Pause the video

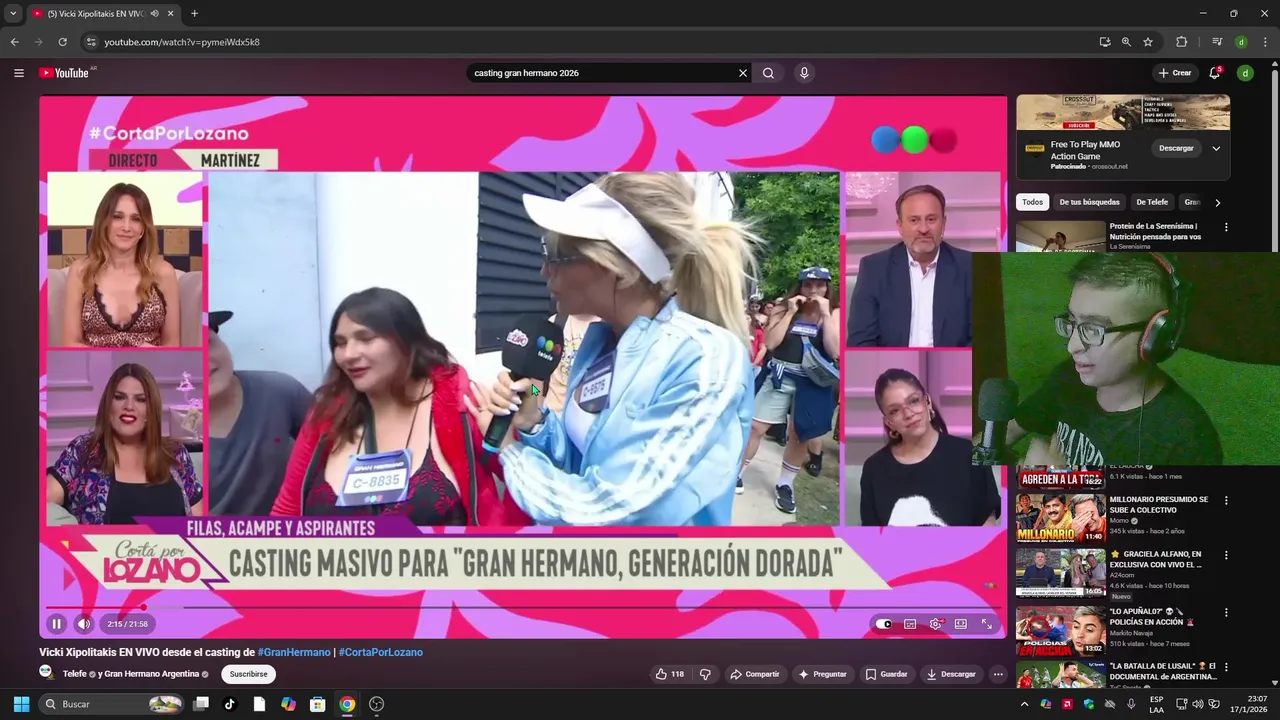pos(56,624)
